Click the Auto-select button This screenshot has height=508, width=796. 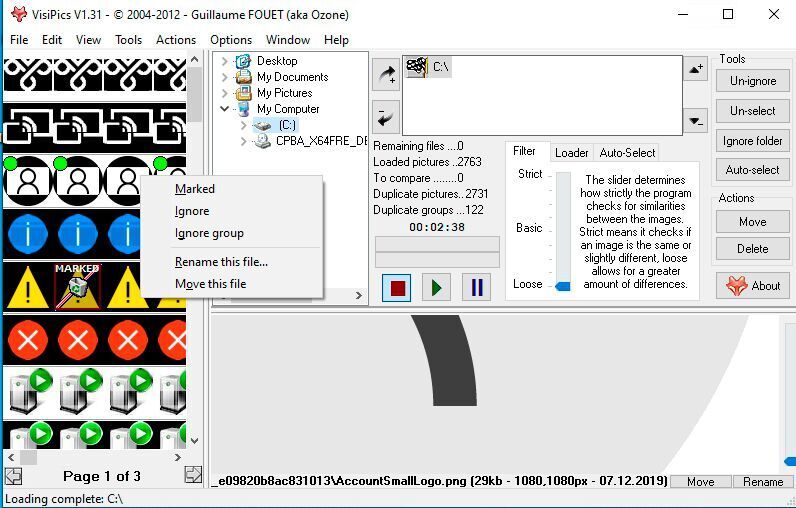tap(753, 170)
